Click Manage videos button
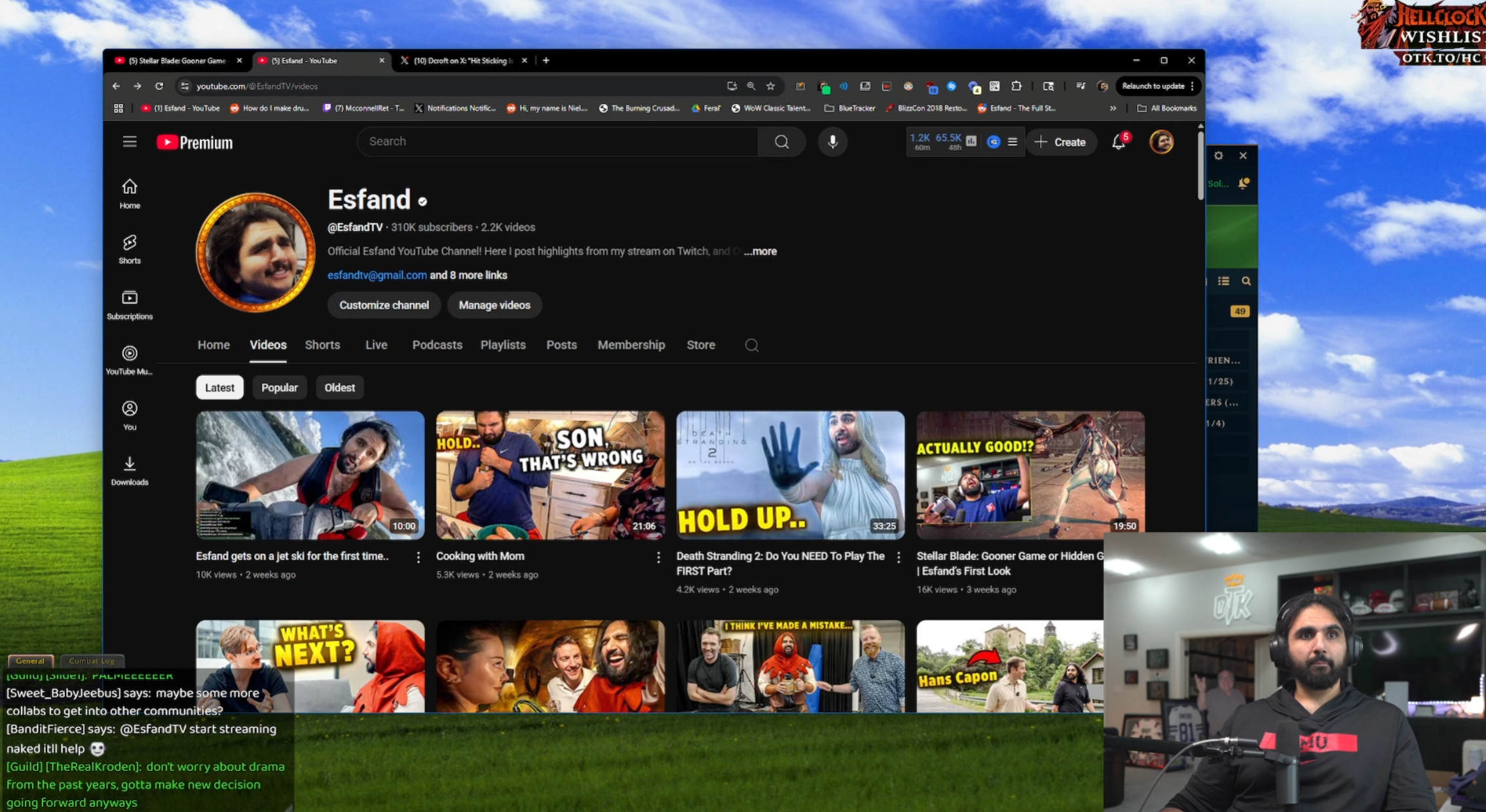This screenshot has height=812, width=1486. (494, 305)
